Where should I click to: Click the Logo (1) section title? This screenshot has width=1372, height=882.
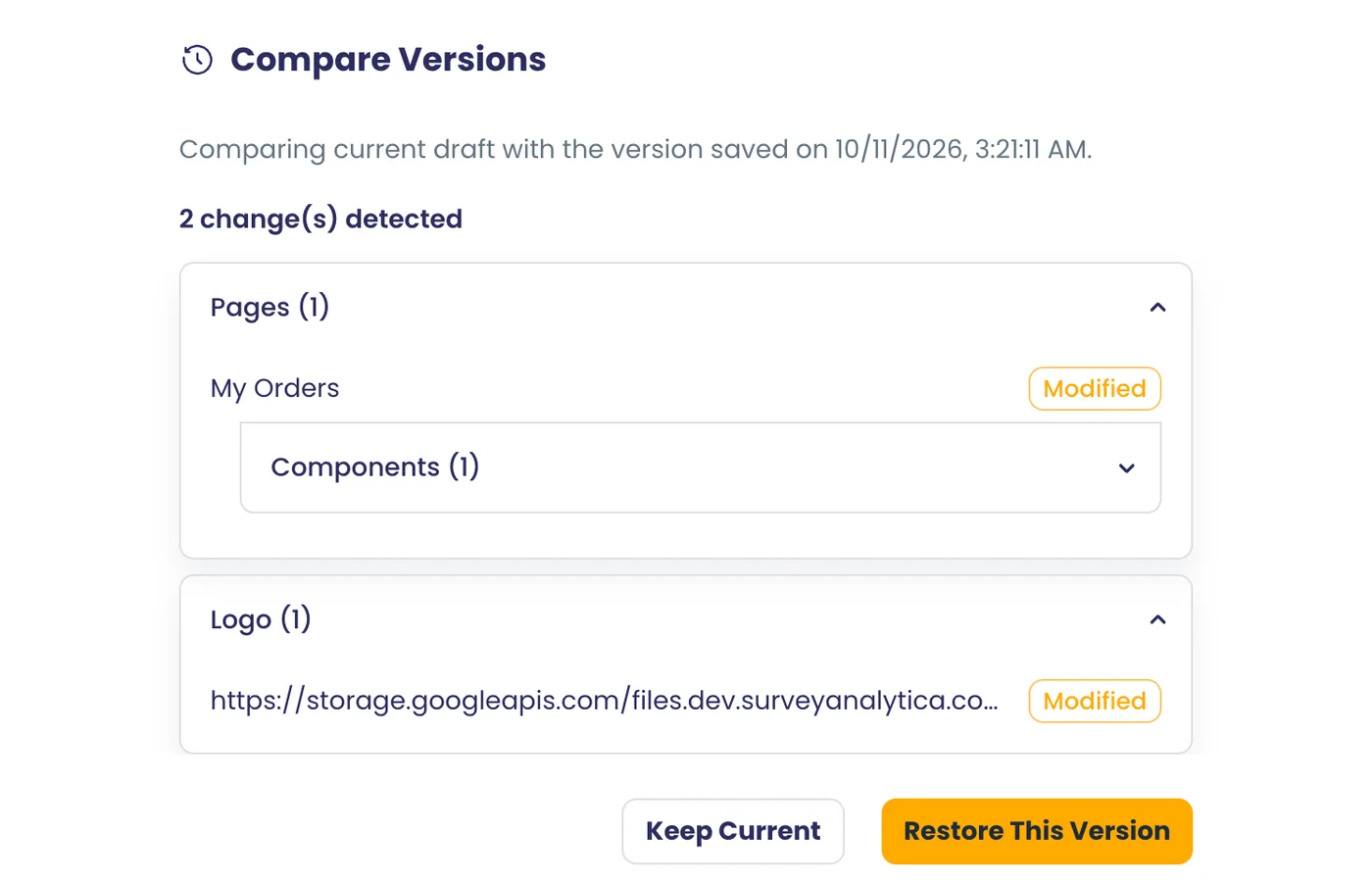point(261,619)
